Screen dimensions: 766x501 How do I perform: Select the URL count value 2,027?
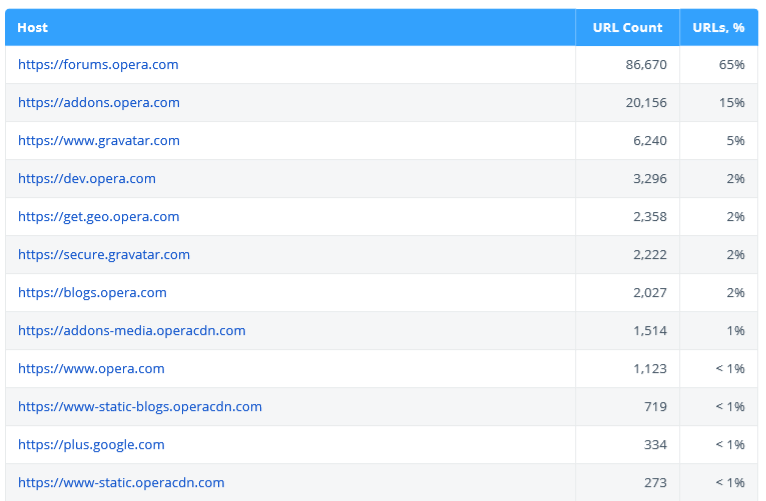coord(650,293)
